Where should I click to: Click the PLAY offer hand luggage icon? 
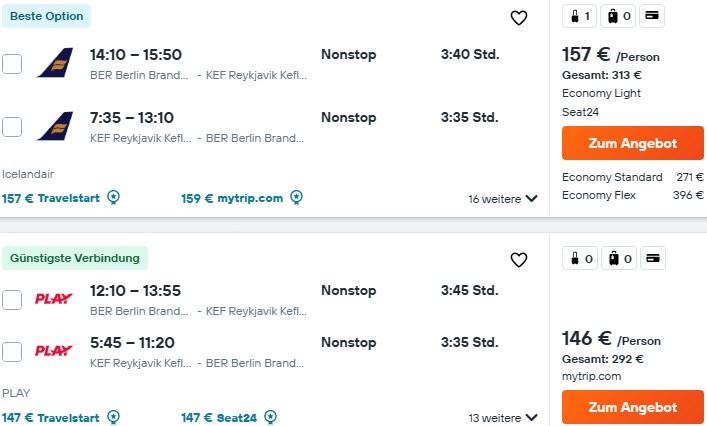pos(580,258)
